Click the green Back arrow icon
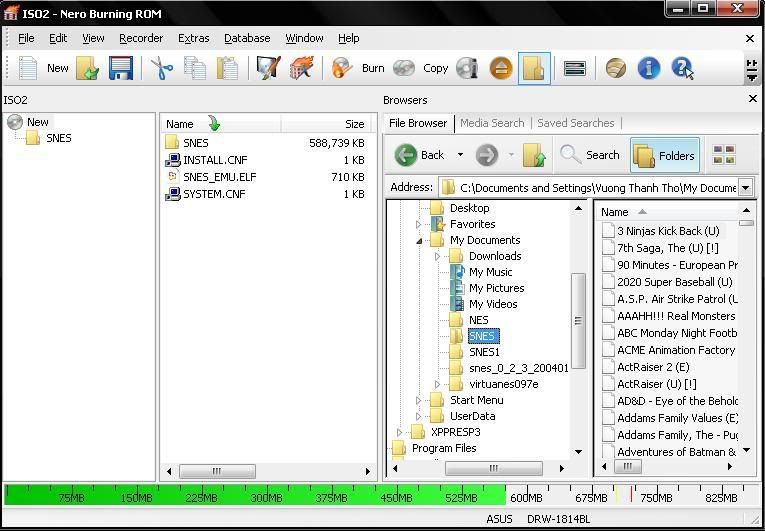Viewport: 765px width, 531px height. (406, 155)
